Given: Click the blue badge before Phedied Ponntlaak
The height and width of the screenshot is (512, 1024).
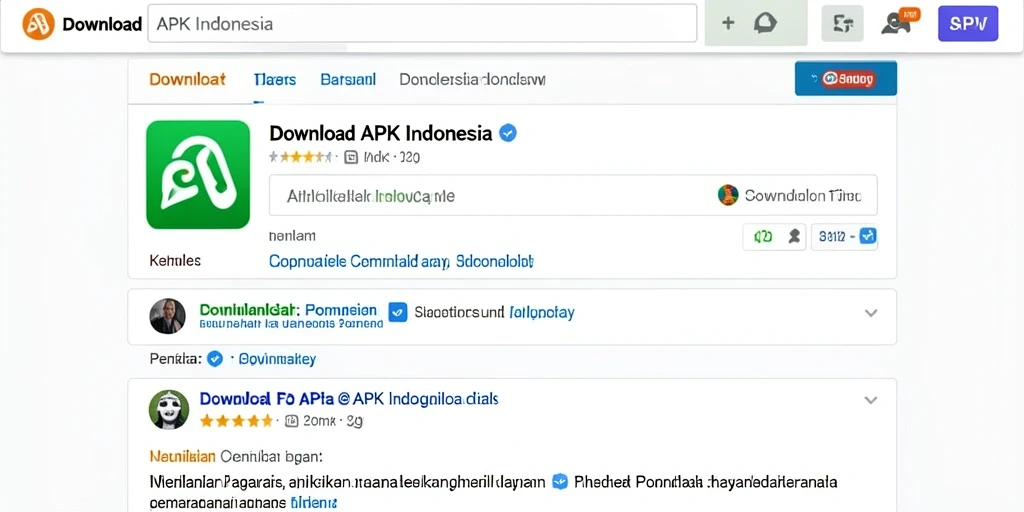Looking at the screenshot, I should 560,482.
